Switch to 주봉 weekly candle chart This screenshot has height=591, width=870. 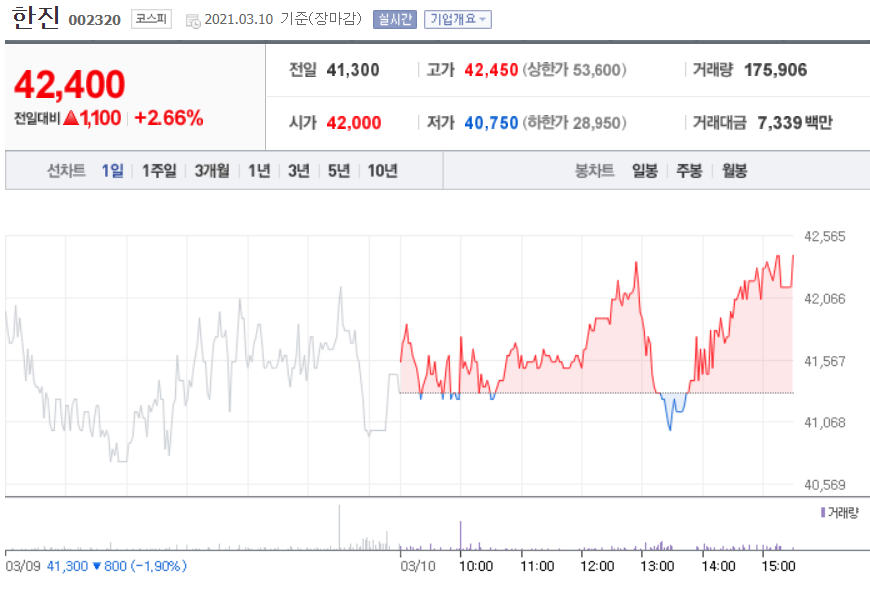tap(689, 170)
